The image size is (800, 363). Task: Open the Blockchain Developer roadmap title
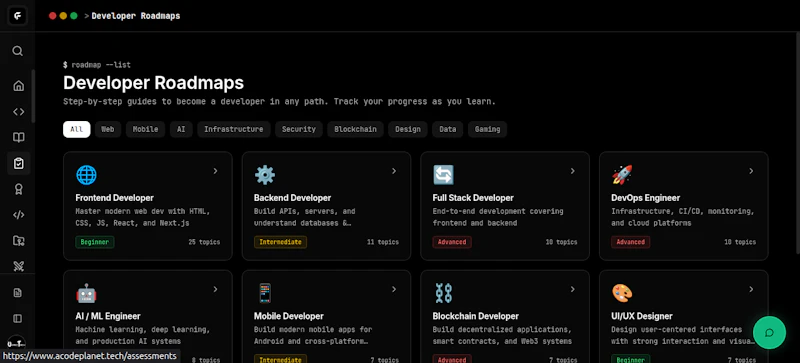[x=476, y=317]
